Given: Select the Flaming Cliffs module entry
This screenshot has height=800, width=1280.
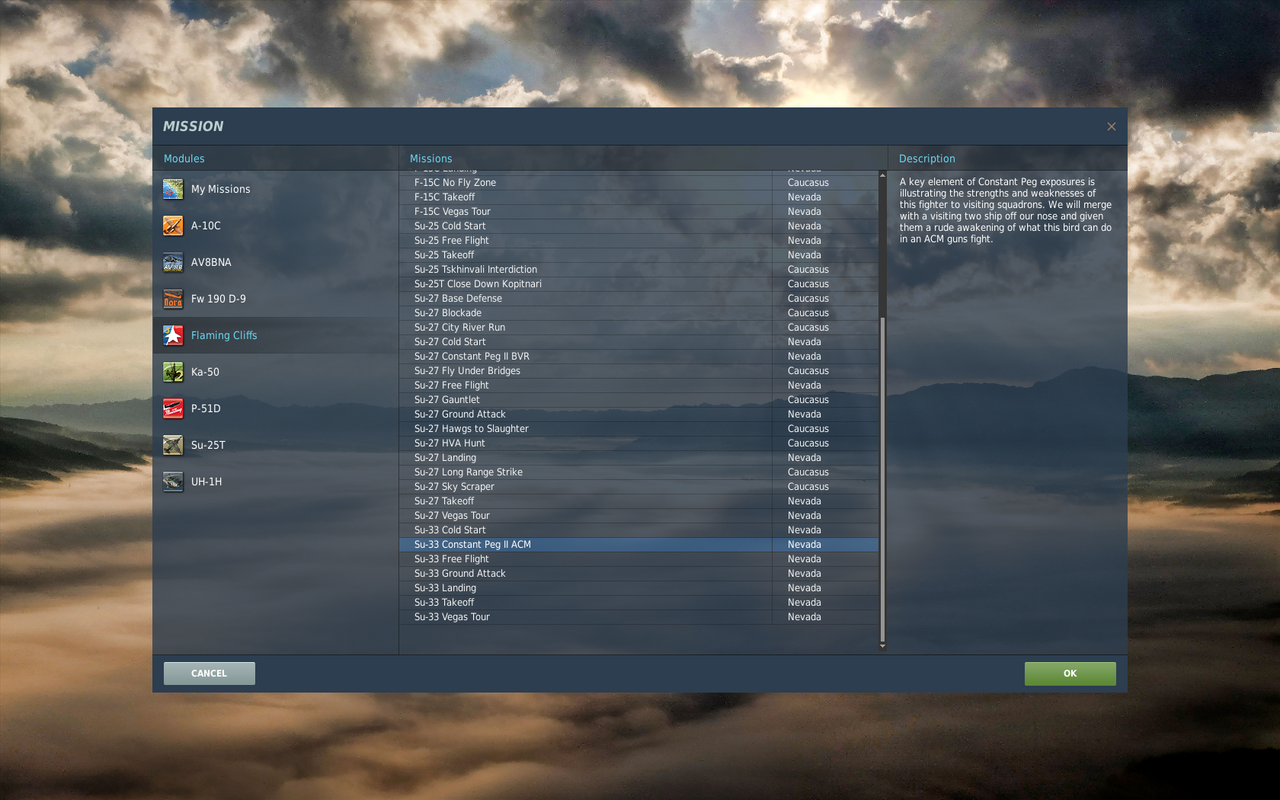Looking at the screenshot, I should [223, 335].
